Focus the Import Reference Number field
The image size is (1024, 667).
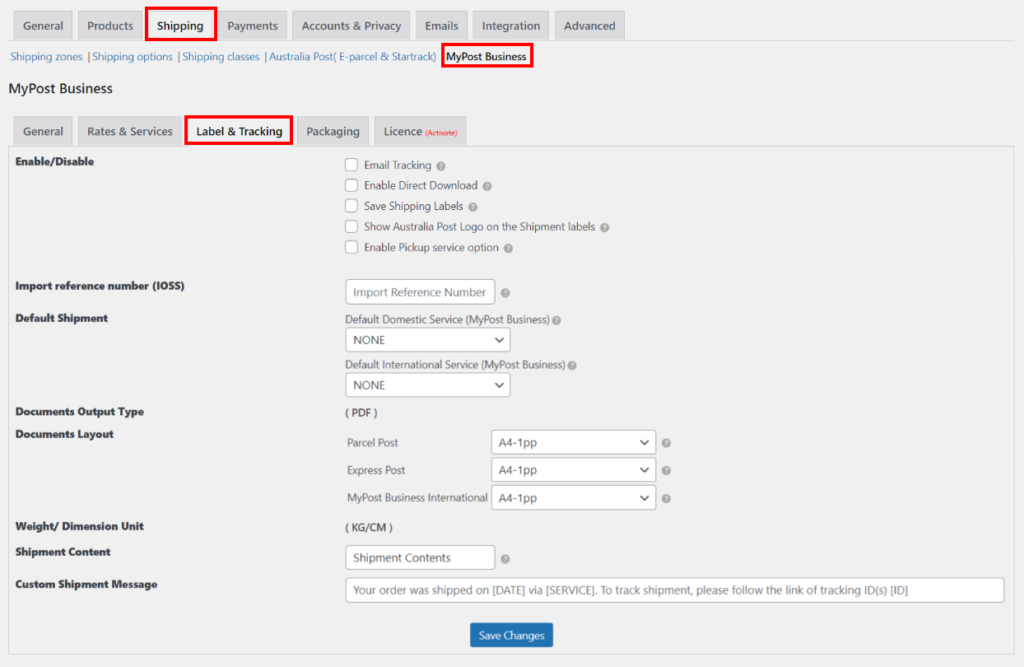click(420, 292)
